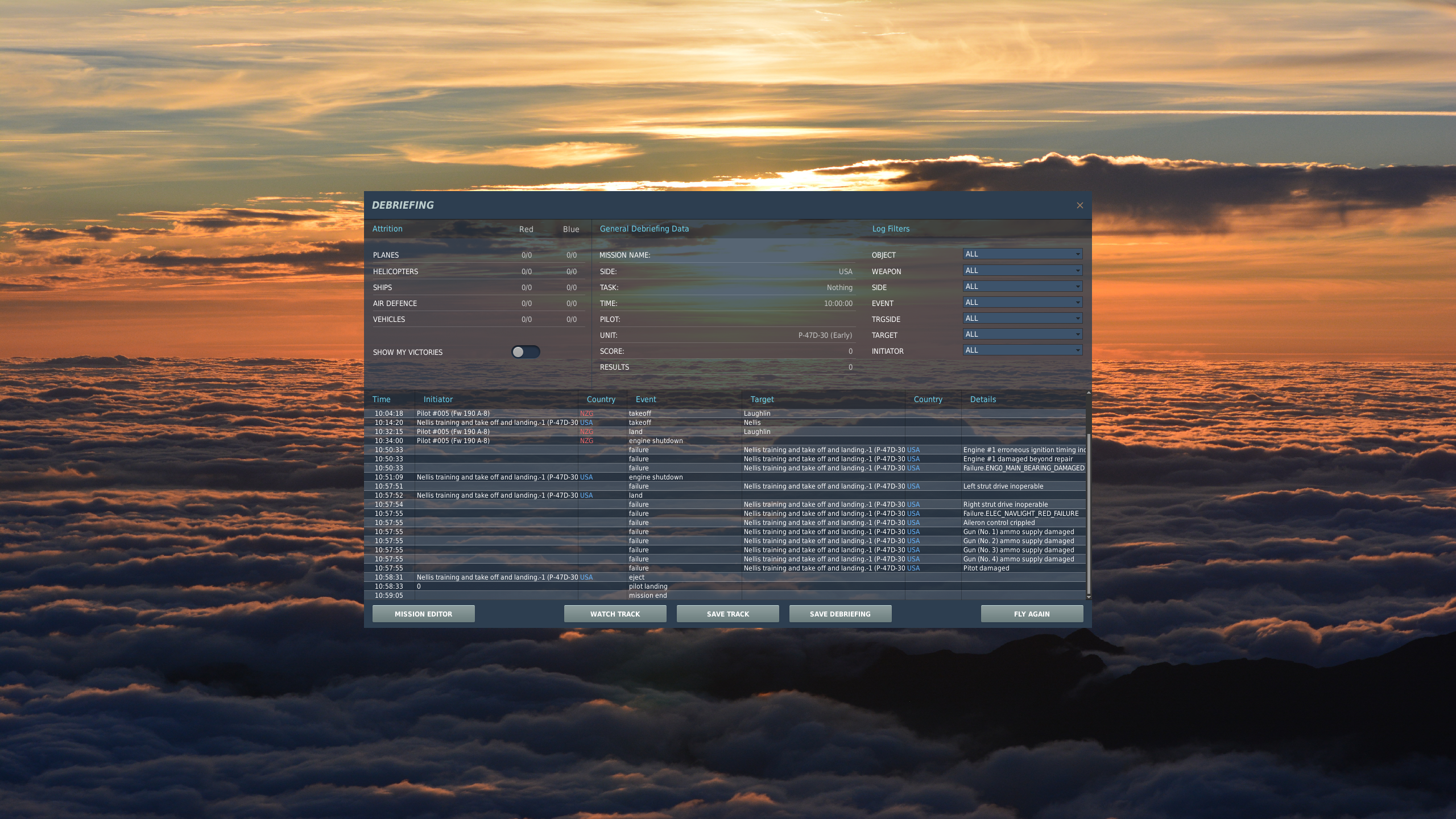The image size is (1456, 819).
Task: Open the TARGET filter dropdown
Action: click(1022, 334)
